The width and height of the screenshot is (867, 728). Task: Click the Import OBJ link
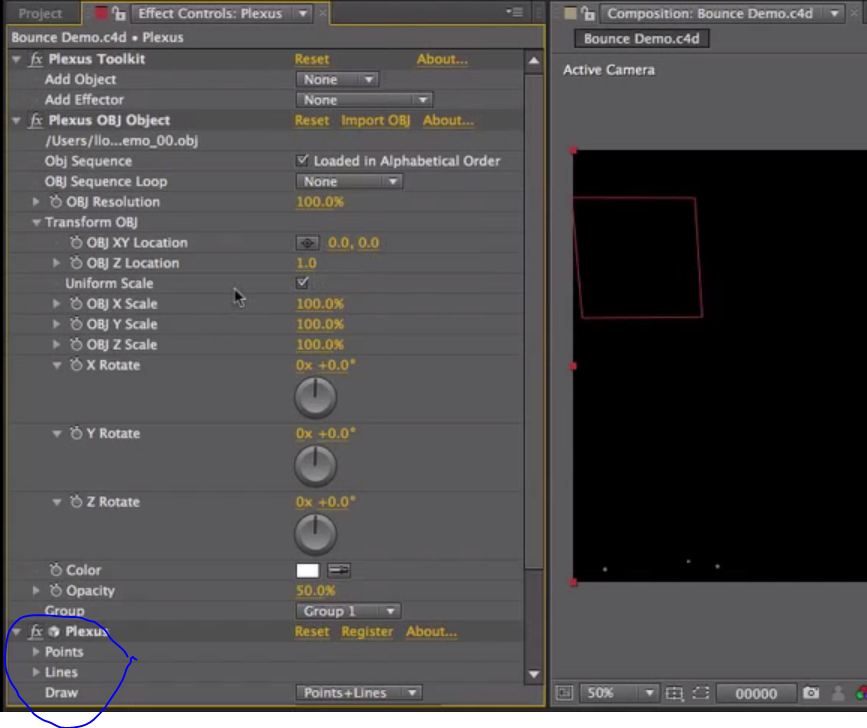[x=375, y=121]
